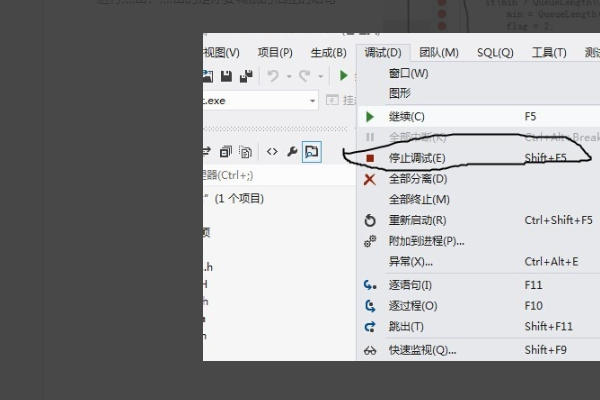Click the red X Detach All icon
Viewport: 600px width, 400px height.
(x=370, y=179)
